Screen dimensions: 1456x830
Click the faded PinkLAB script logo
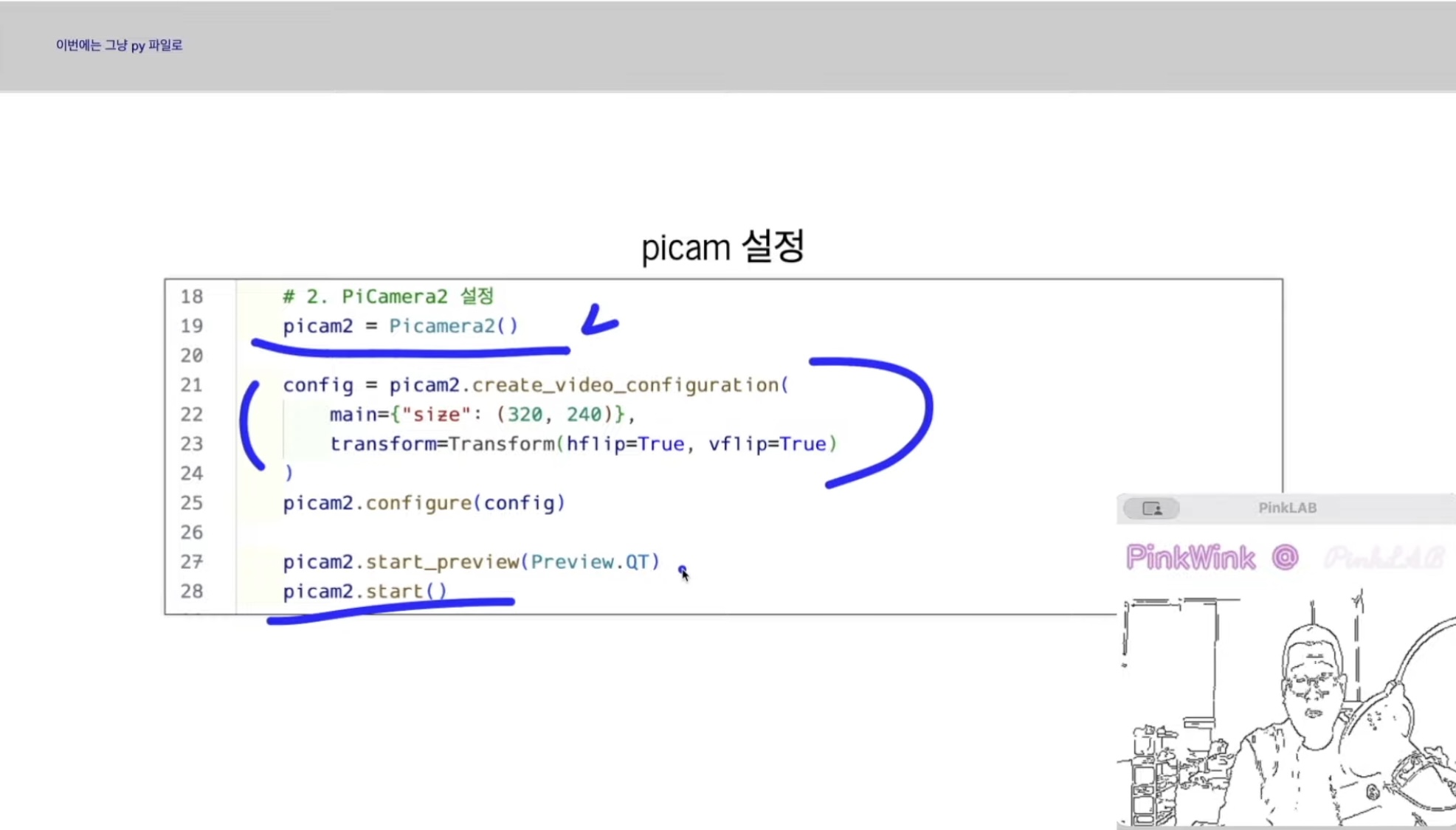pos(1384,558)
